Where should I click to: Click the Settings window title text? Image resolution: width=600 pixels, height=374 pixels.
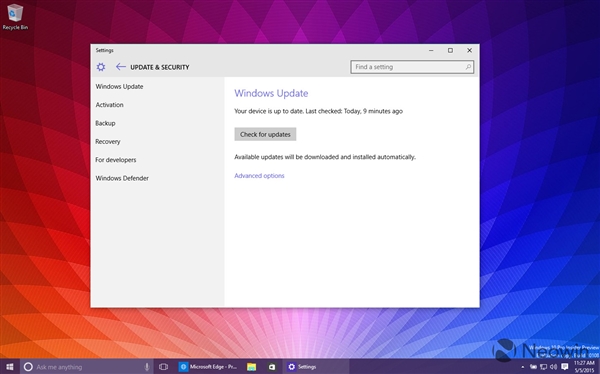[x=104, y=50]
